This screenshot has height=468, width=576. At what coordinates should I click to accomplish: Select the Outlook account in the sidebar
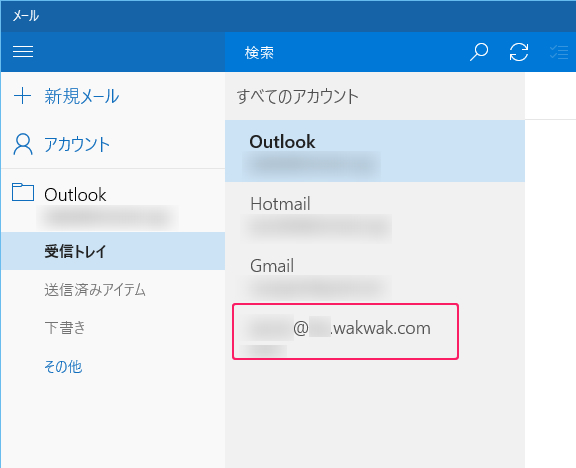(113, 201)
